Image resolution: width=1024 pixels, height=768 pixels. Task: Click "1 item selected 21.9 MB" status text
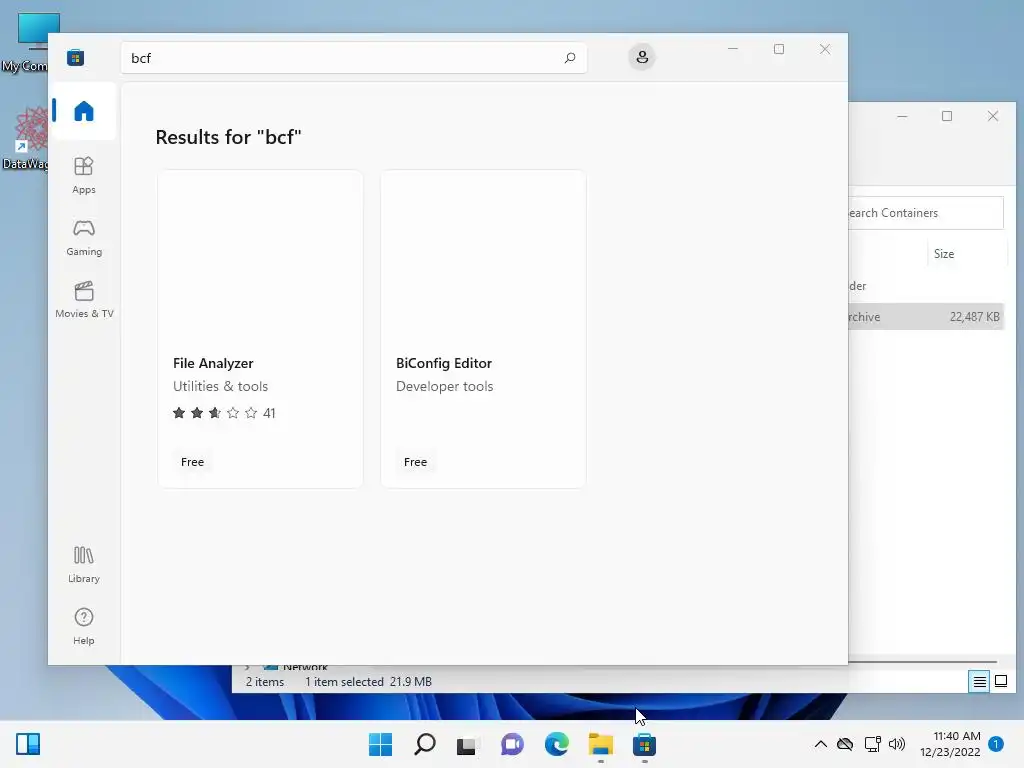pyautogui.click(x=368, y=682)
